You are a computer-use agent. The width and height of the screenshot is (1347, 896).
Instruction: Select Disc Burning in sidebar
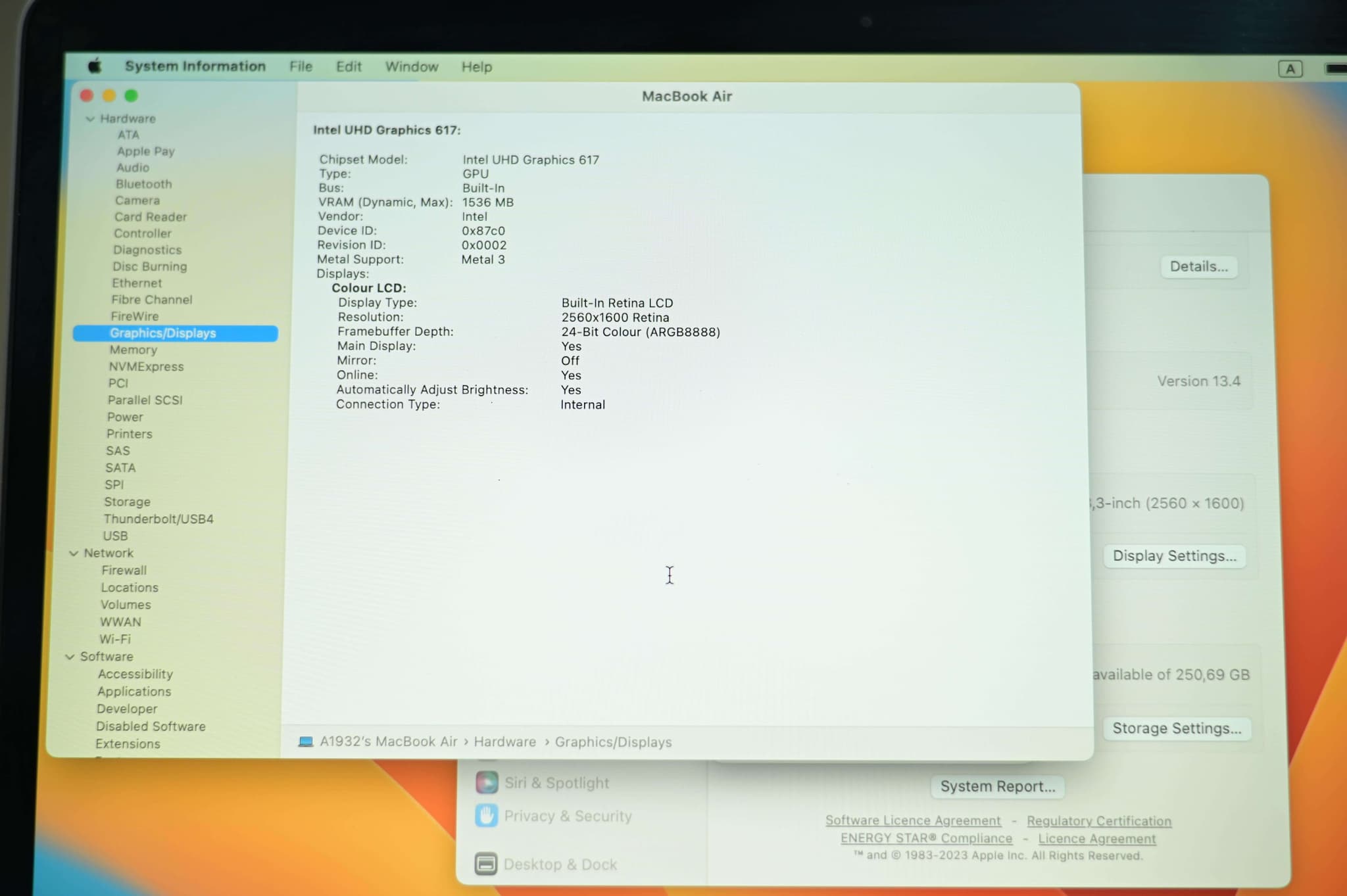pos(149,266)
